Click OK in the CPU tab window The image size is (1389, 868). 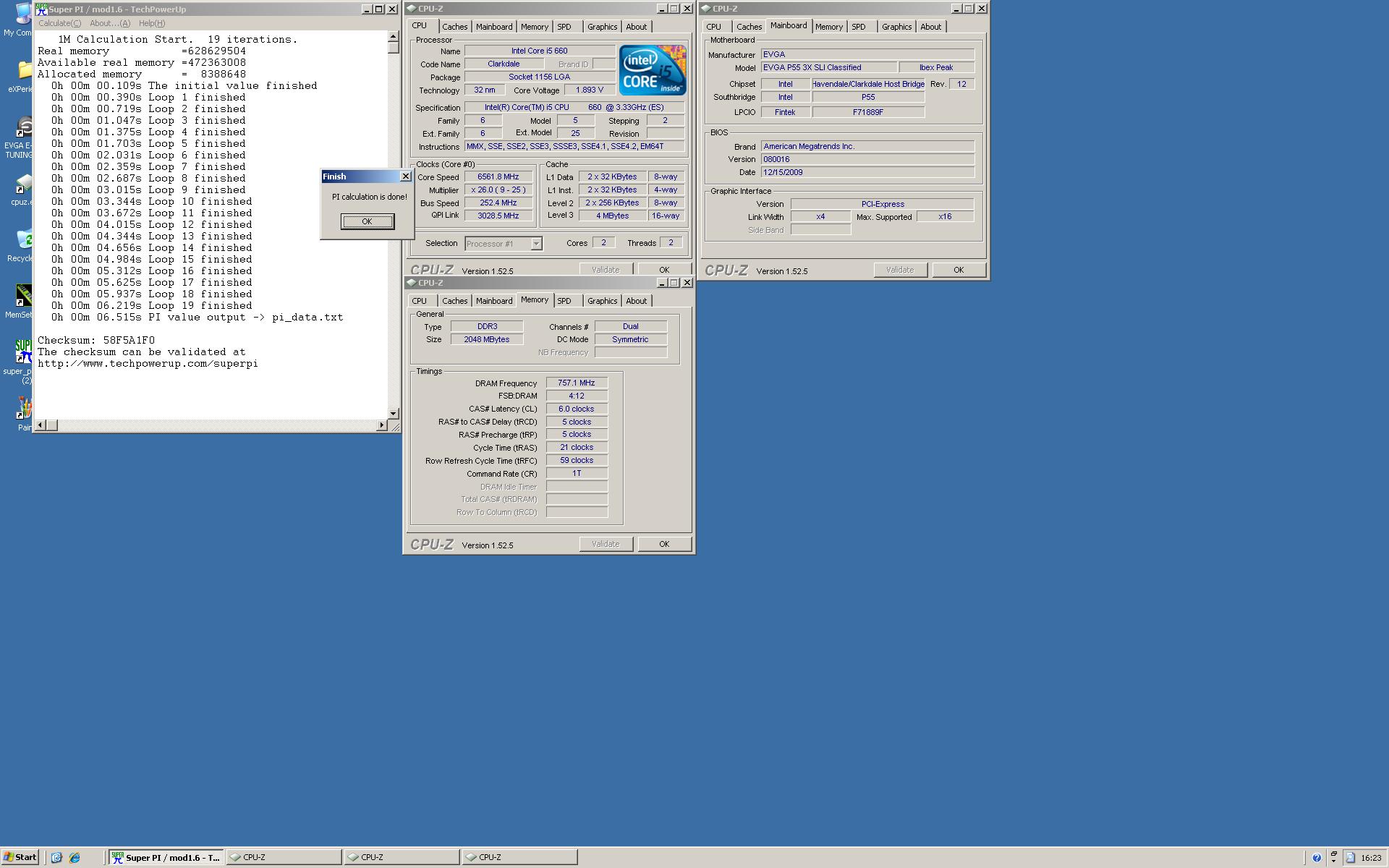[664, 270]
